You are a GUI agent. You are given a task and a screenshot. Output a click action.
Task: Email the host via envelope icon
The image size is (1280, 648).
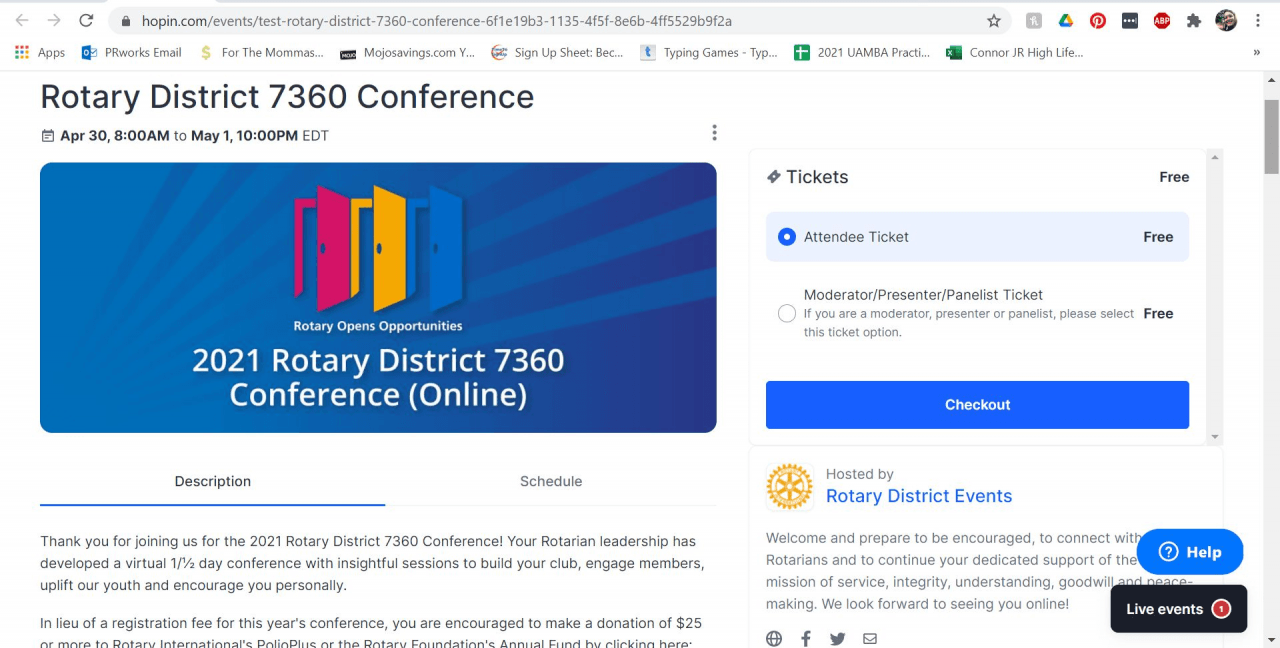tap(870, 639)
